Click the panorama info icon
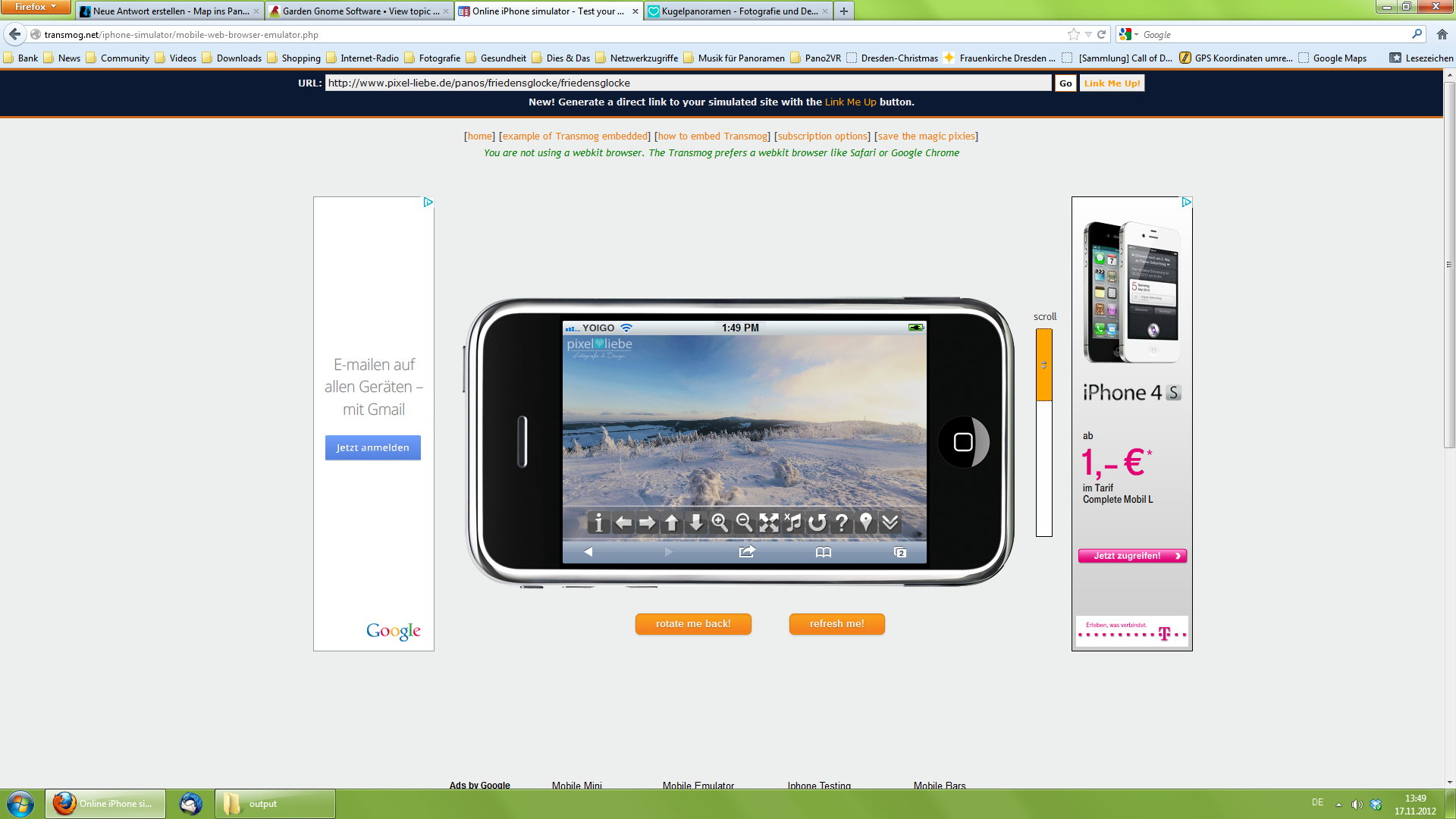The width and height of the screenshot is (1456, 819). pos(598,522)
